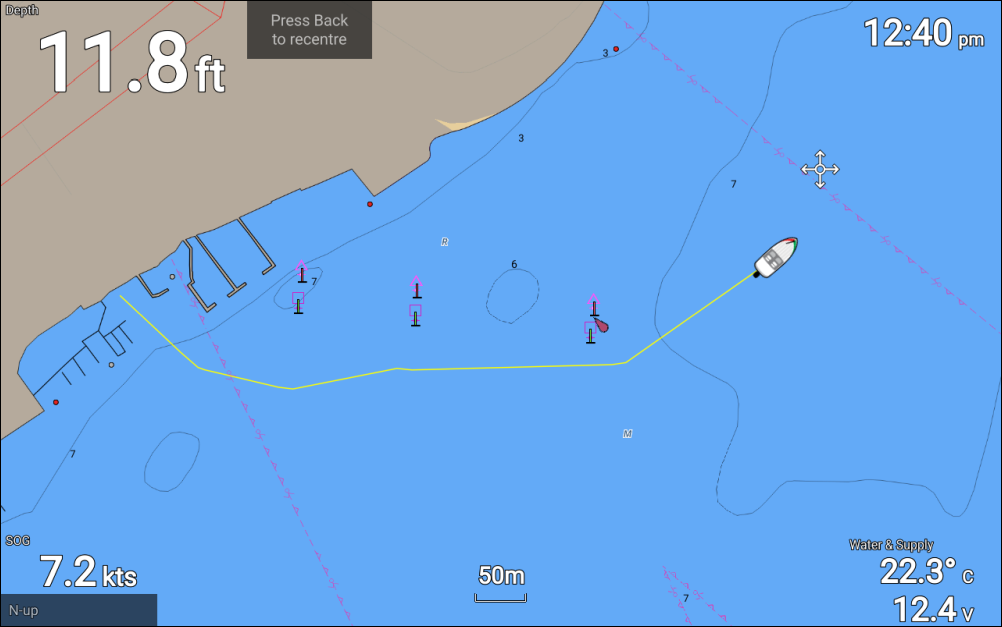Open the Depth 11.8 ft data overlay

point(131,61)
